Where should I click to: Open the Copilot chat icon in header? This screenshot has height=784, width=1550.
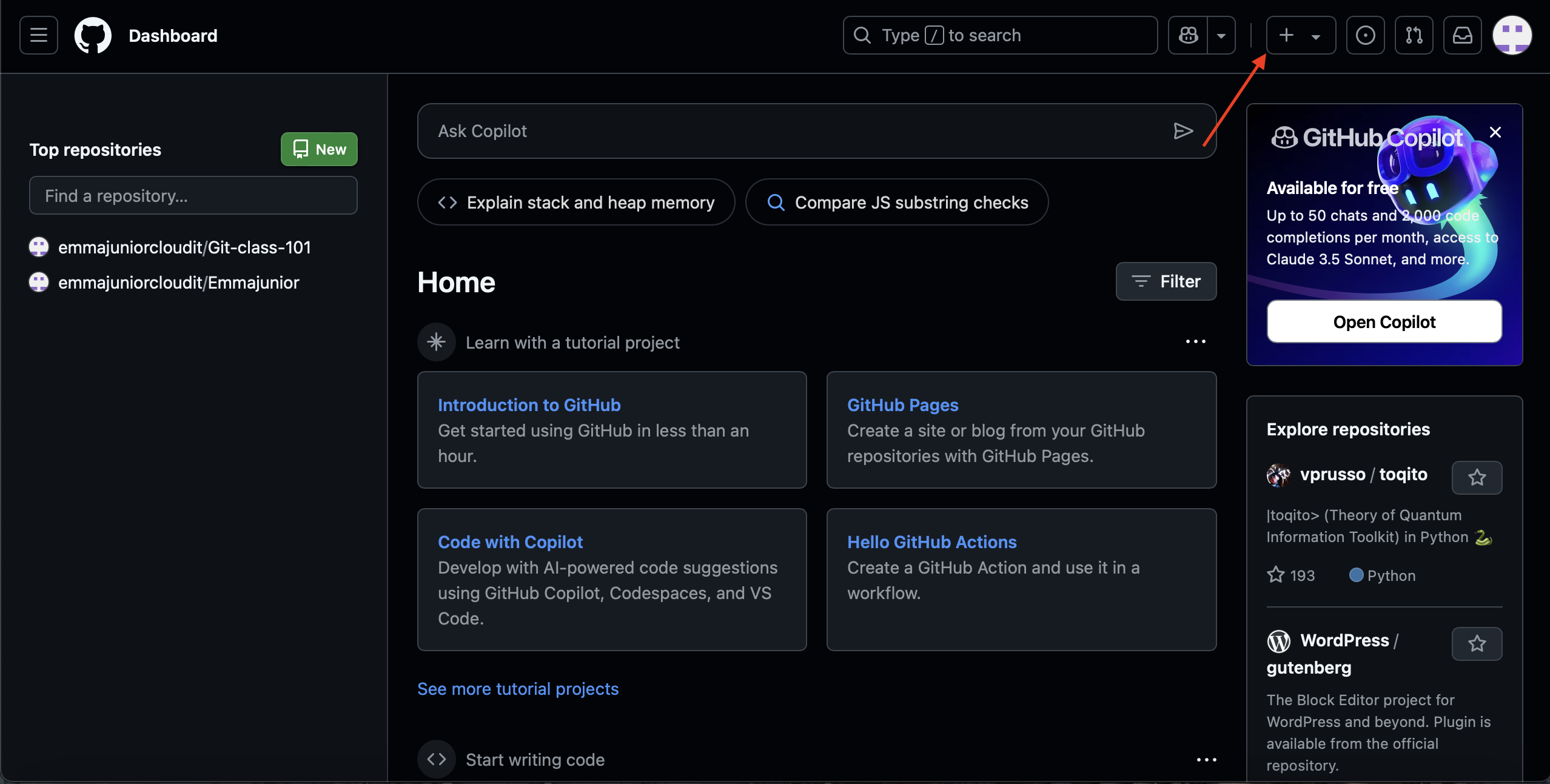click(1188, 35)
